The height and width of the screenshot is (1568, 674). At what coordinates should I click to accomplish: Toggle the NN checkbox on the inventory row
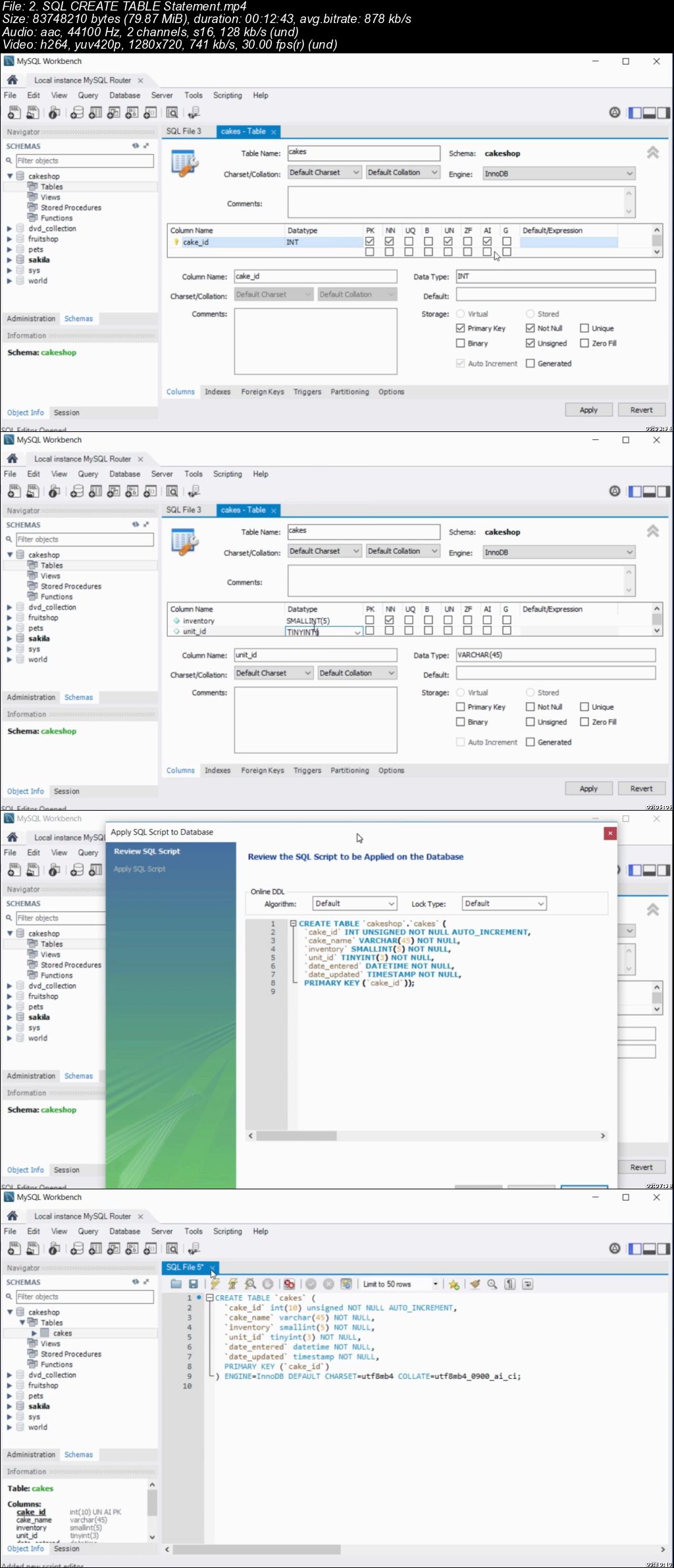coord(389,620)
